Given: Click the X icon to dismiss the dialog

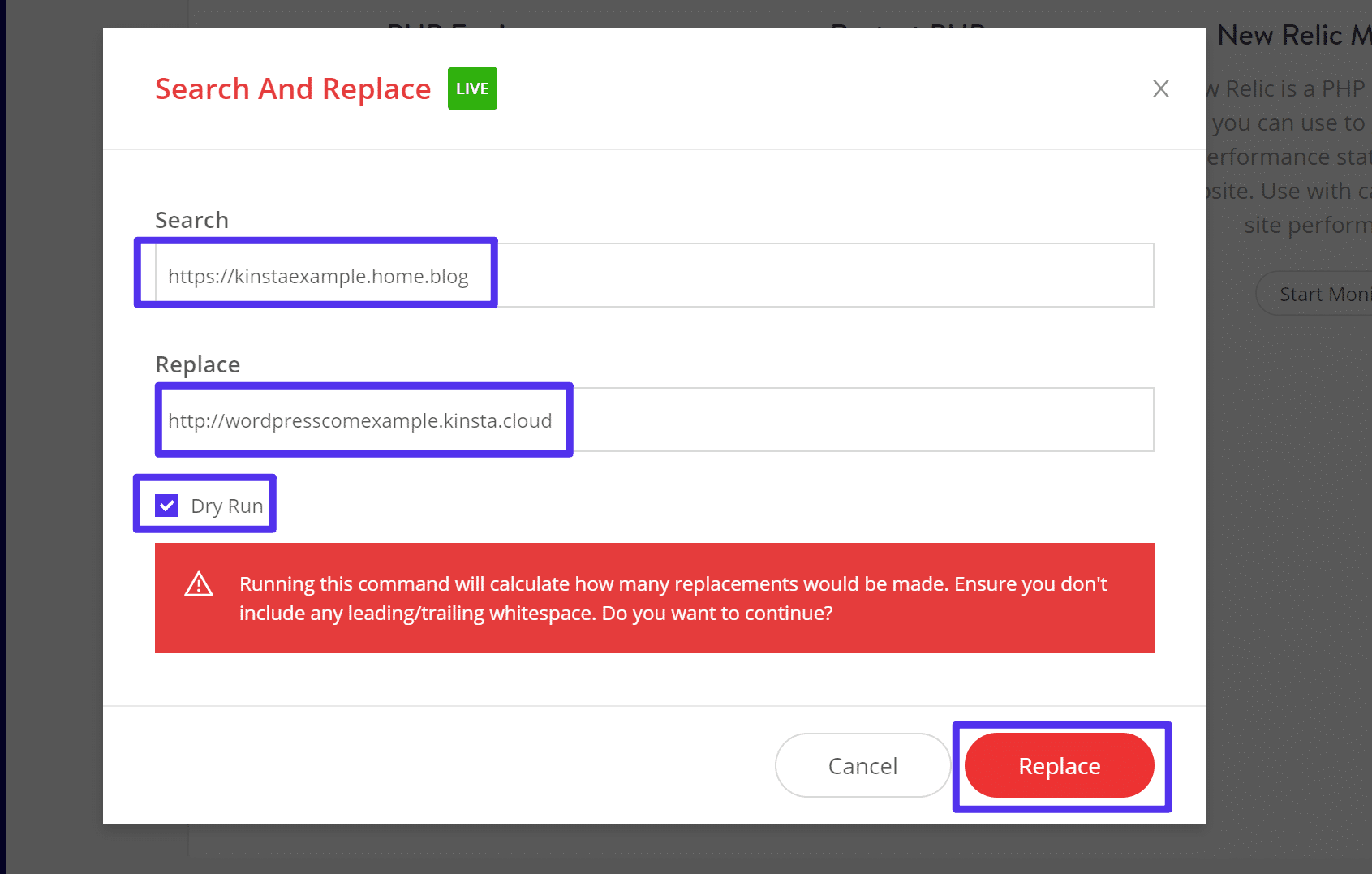Looking at the screenshot, I should click(1160, 89).
